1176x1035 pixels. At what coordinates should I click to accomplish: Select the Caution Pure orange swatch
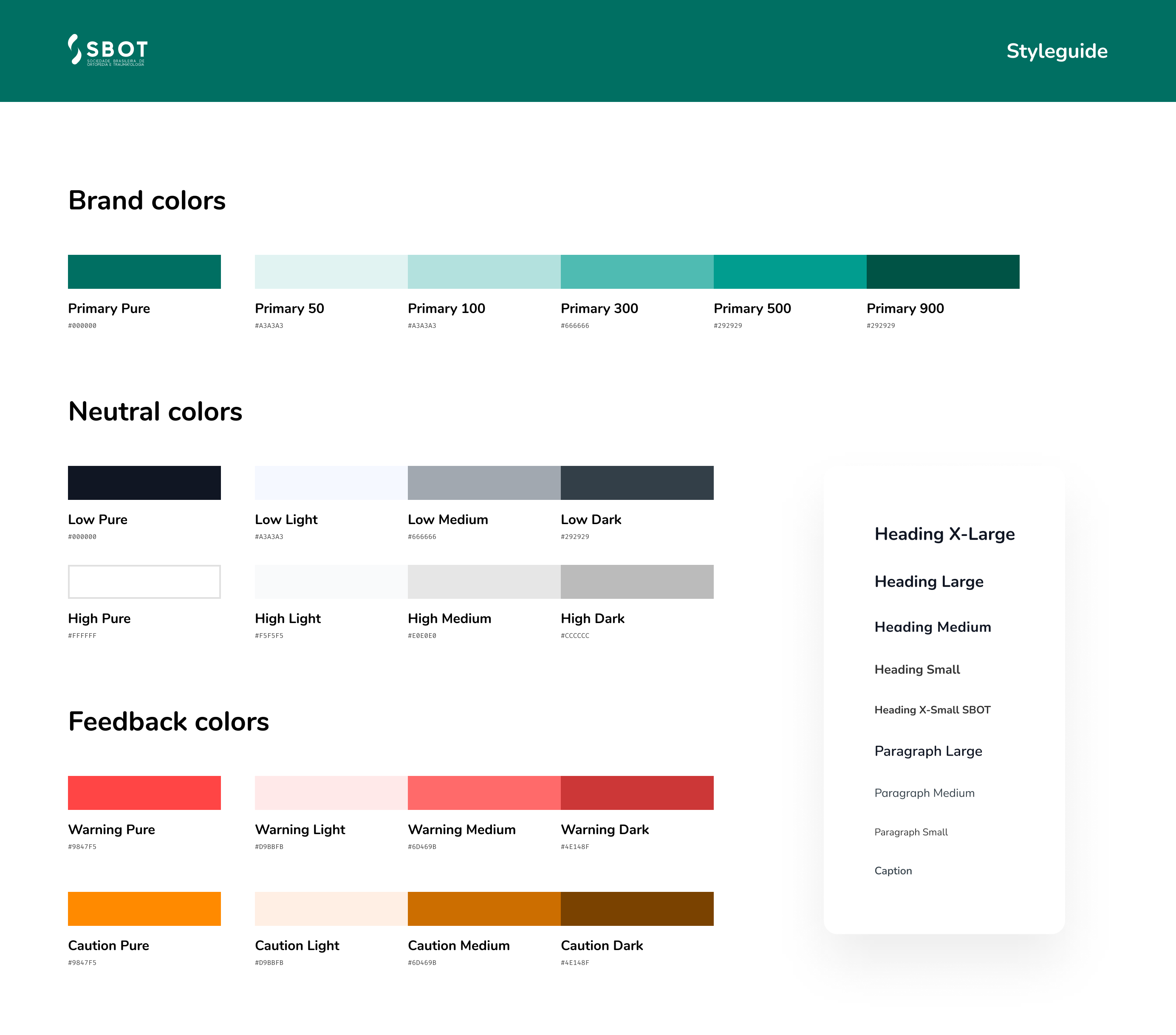pos(144,908)
